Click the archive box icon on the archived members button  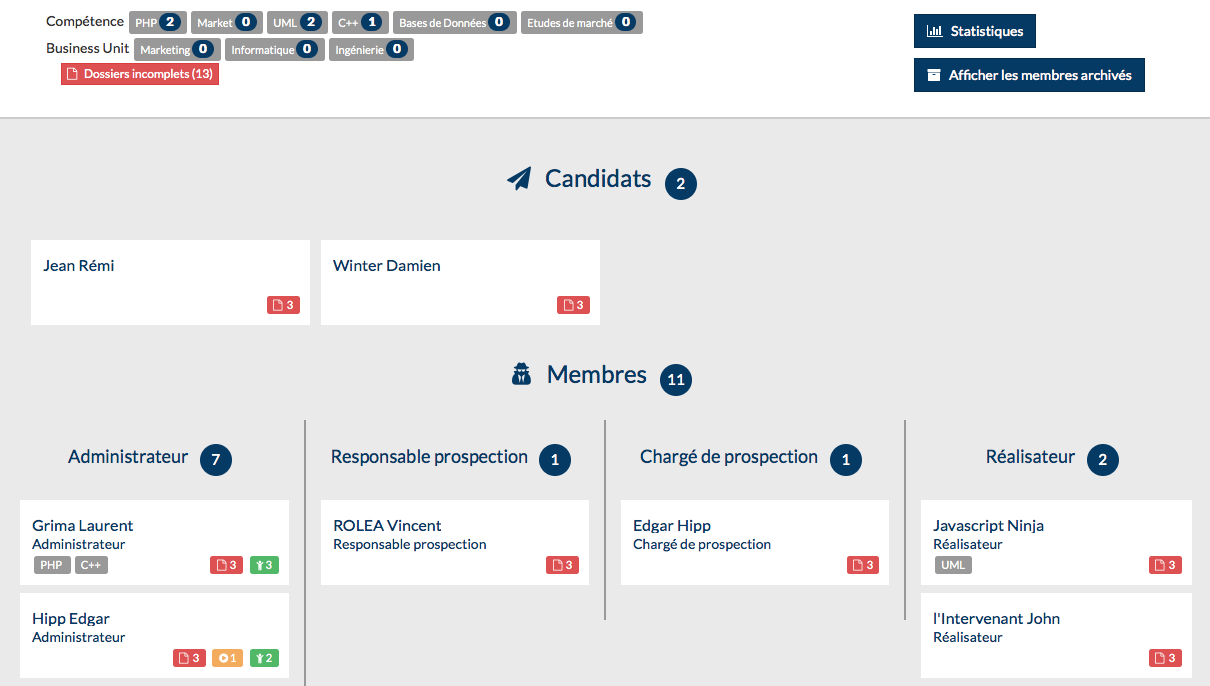tap(934, 75)
